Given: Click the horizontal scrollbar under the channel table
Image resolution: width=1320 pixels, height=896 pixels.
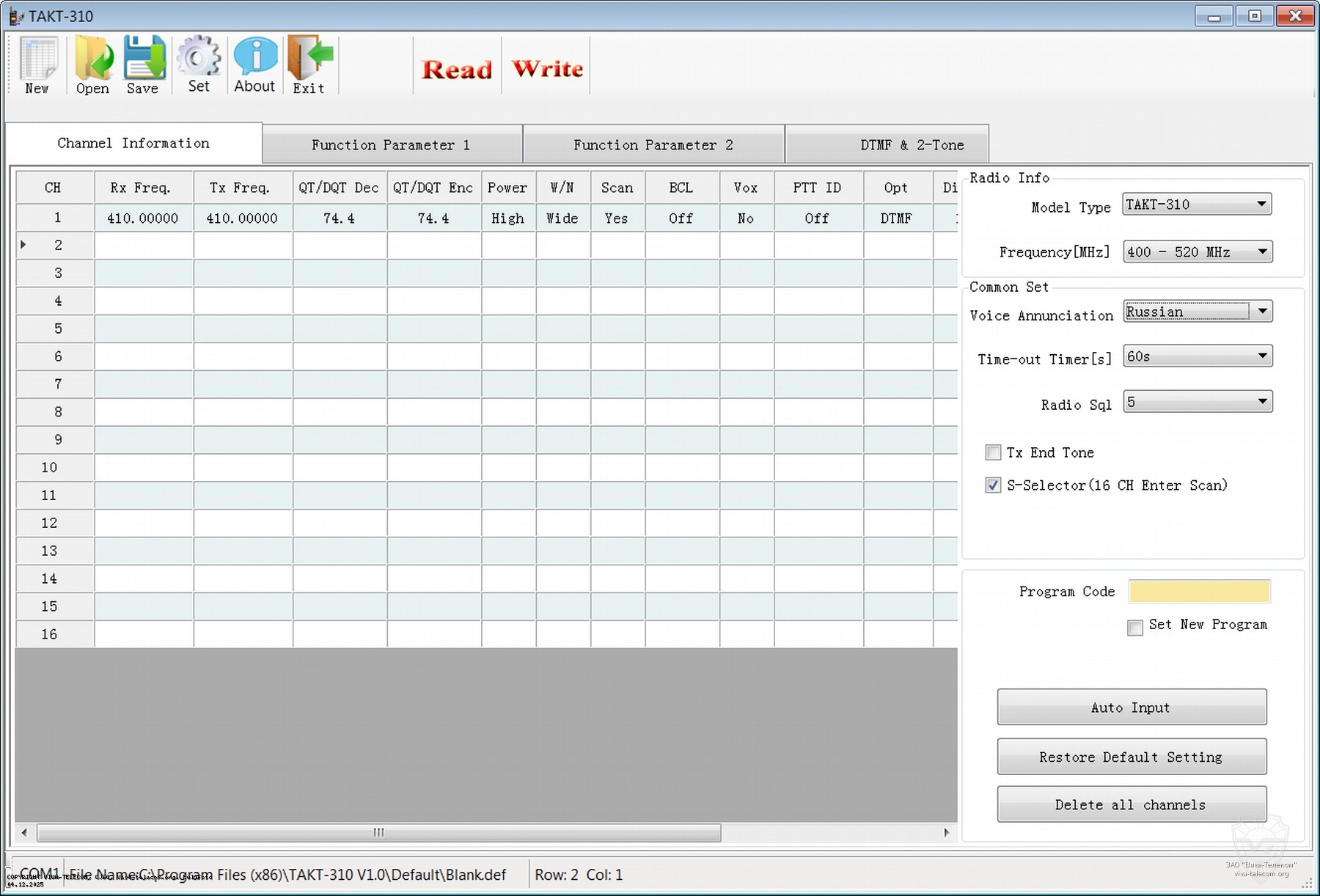Looking at the screenshot, I should 378,832.
